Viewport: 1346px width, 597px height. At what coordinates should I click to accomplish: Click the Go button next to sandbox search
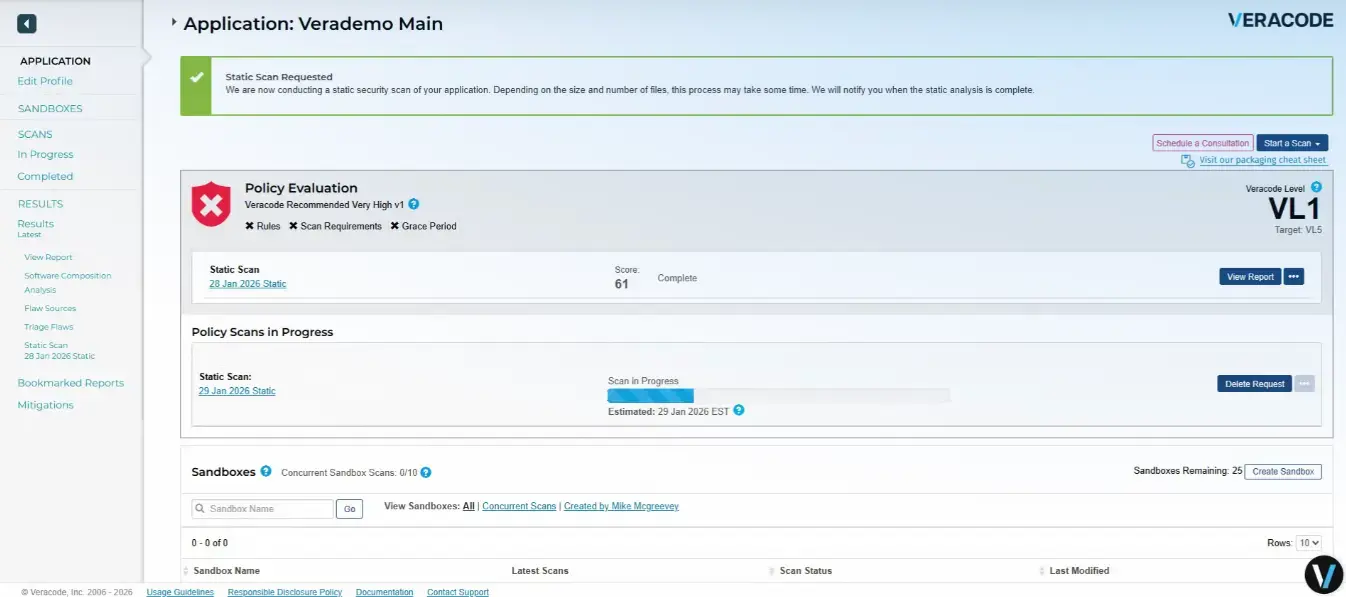point(349,509)
